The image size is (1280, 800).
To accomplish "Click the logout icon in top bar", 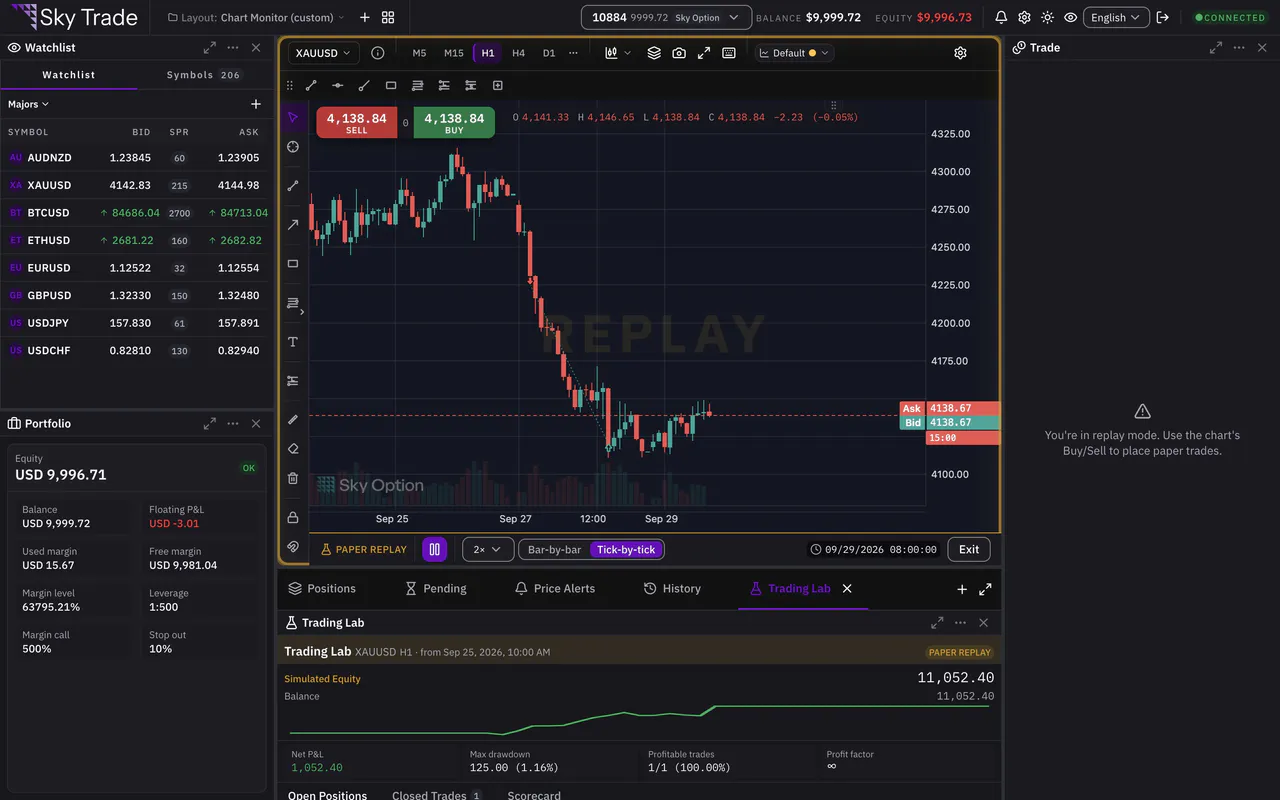I will (1162, 17).
